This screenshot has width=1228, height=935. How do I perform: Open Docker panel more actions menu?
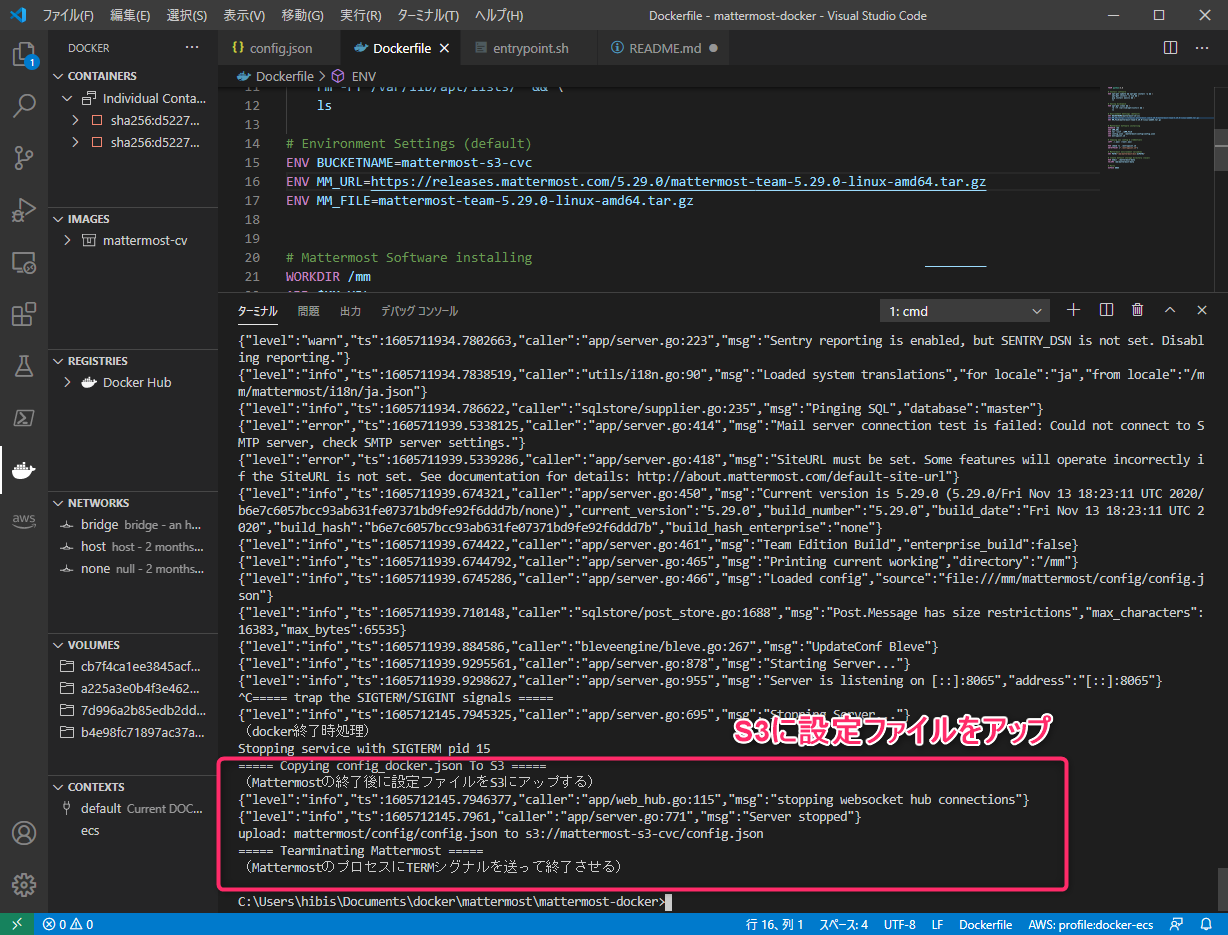click(192, 47)
